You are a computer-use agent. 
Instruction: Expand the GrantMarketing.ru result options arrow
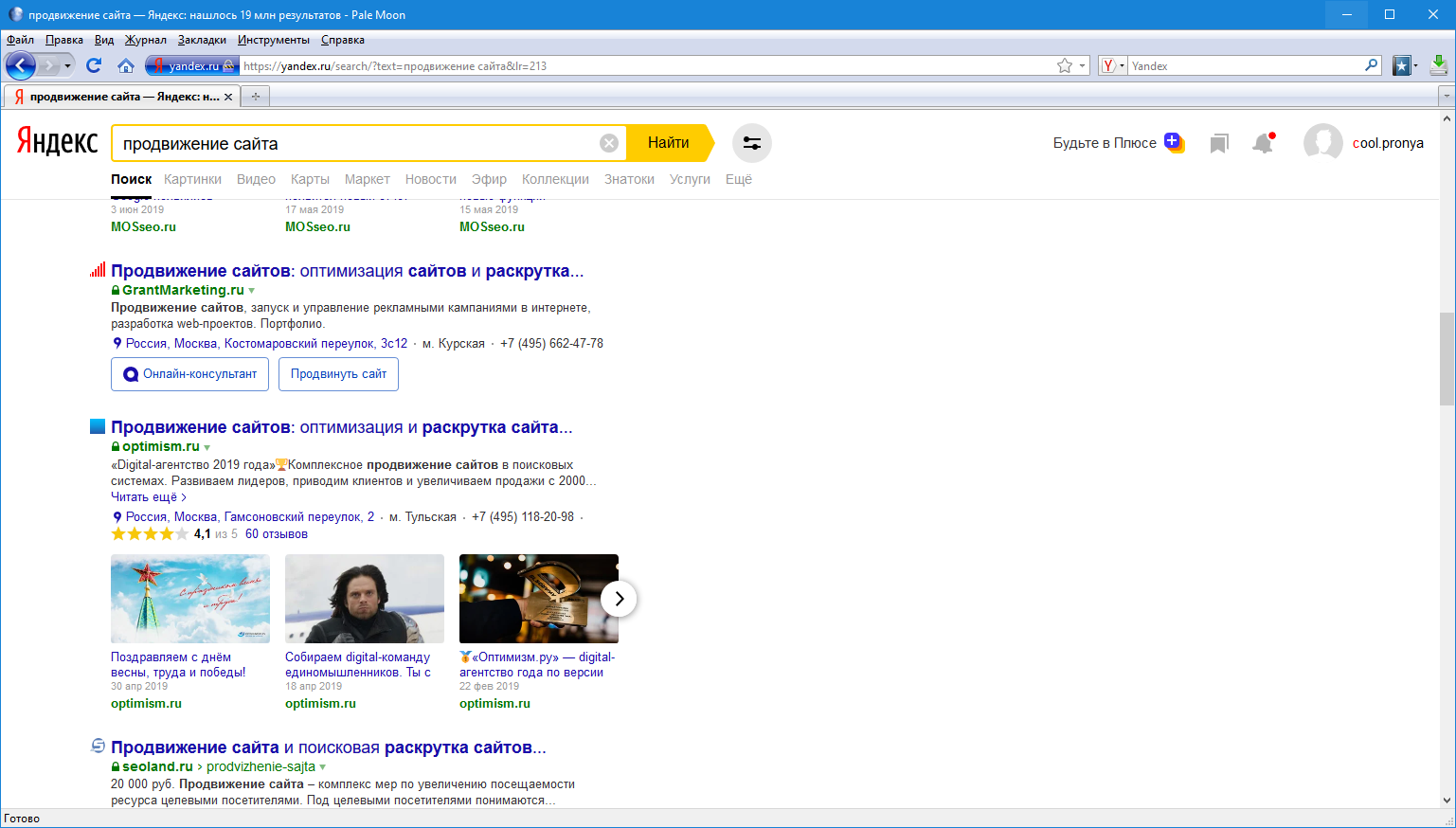(x=252, y=291)
